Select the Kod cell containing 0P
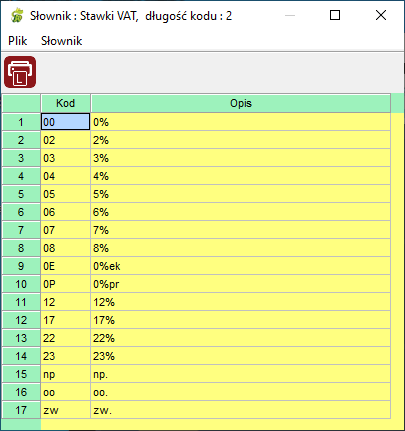This screenshot has height=431, width=405. coord(66,284)
